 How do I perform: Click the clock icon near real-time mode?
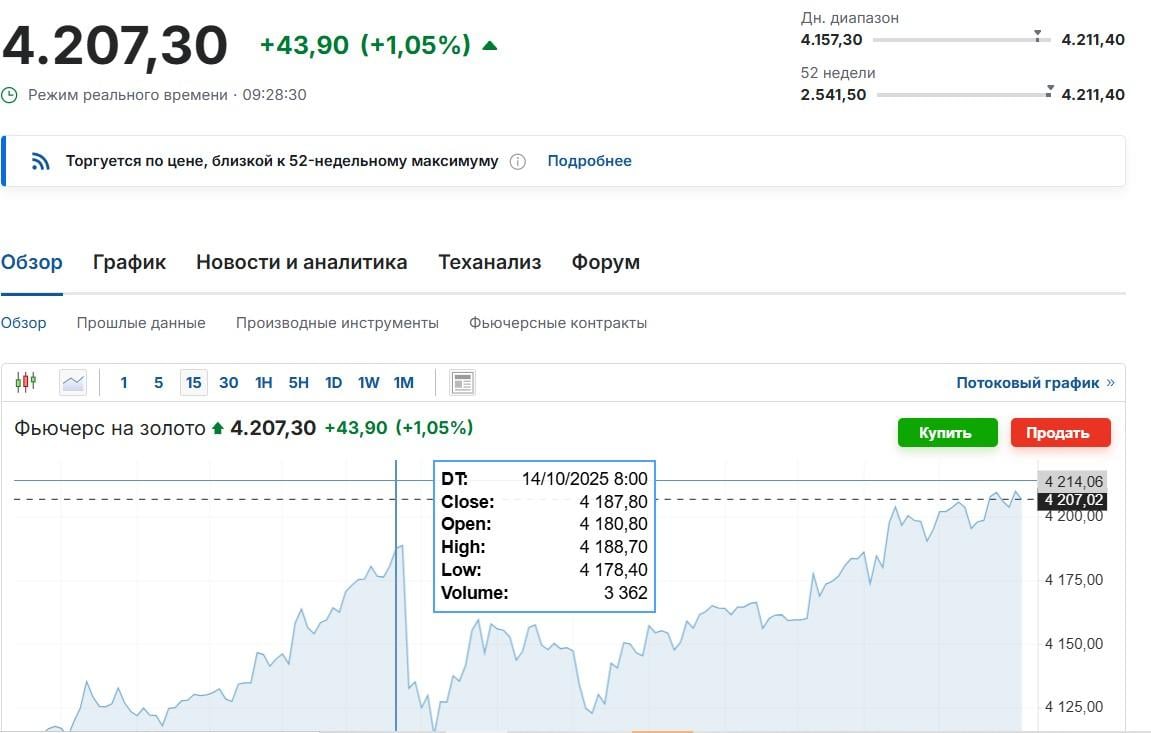(x=10, y=95)
